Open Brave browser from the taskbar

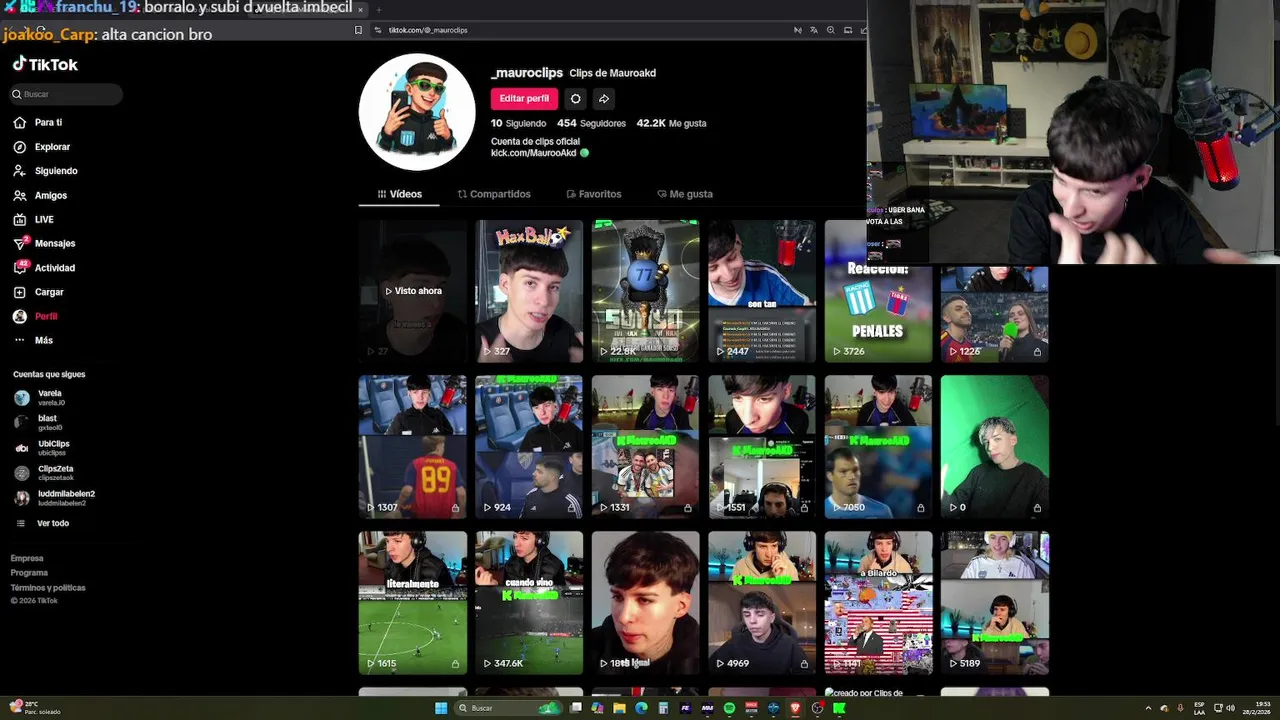[795, 708]
